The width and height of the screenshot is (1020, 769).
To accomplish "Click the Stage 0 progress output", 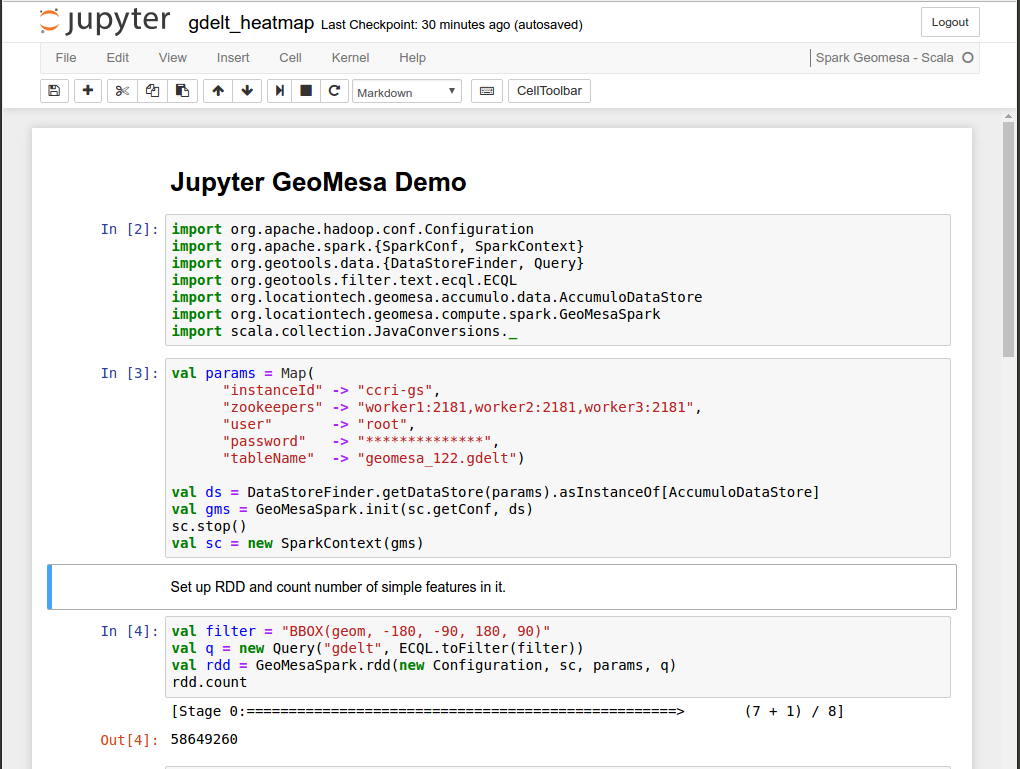I will 507,711.
